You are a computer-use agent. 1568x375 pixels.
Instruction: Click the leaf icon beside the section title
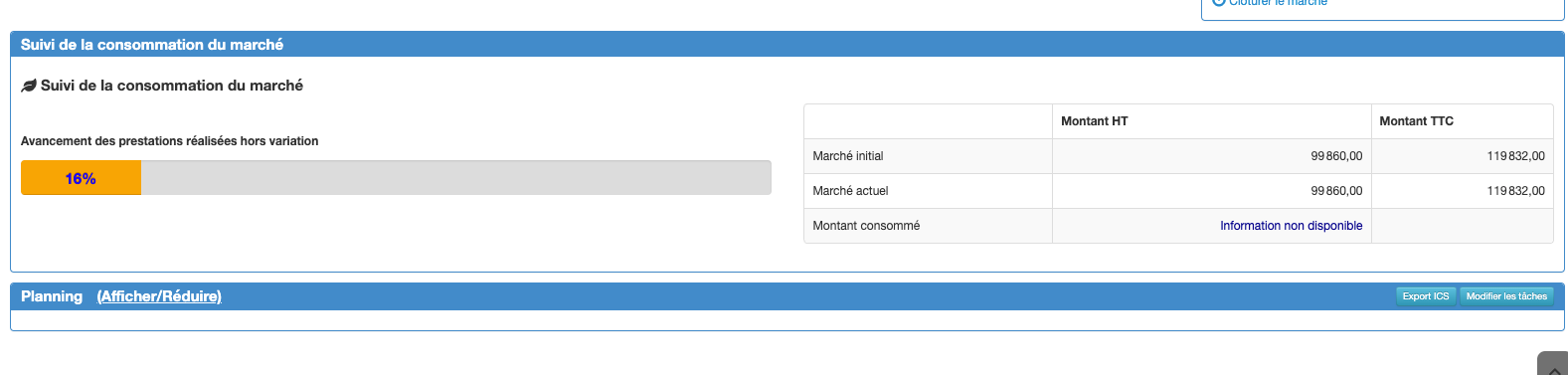29,87
